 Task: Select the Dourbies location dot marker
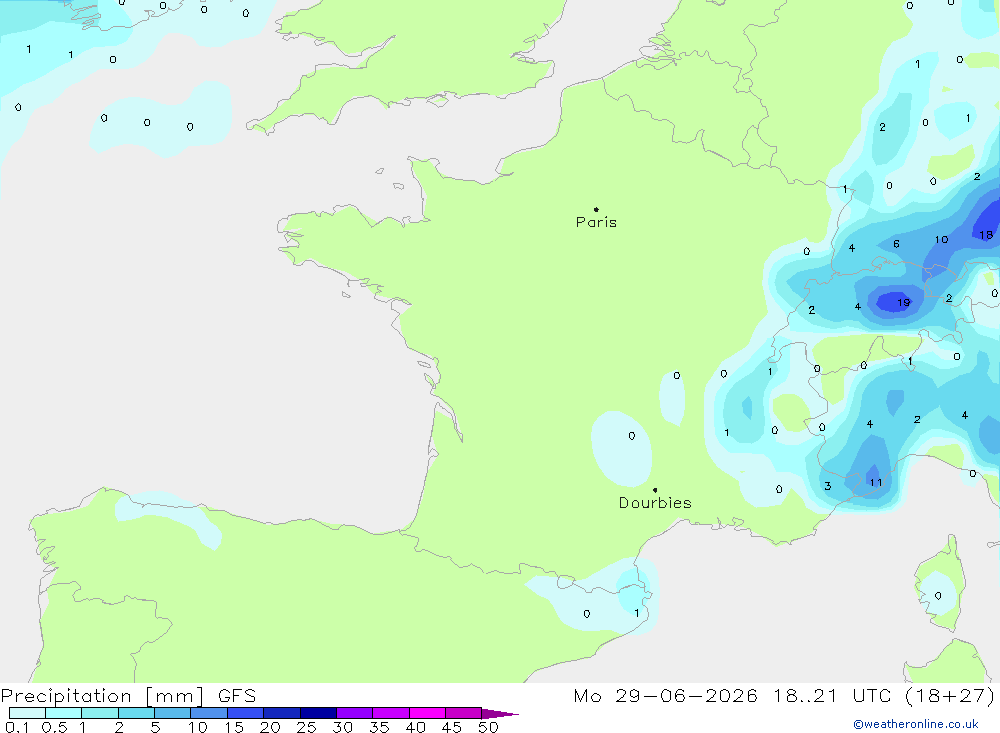coord(655,490)
